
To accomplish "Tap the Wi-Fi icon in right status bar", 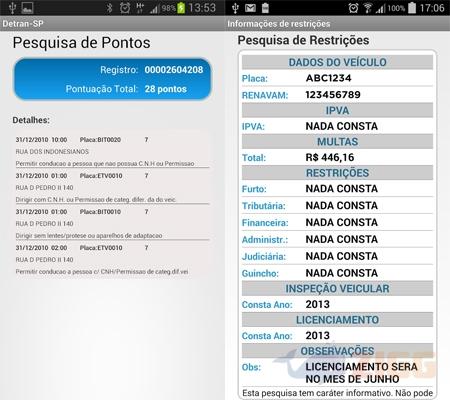I will point(368,8).
